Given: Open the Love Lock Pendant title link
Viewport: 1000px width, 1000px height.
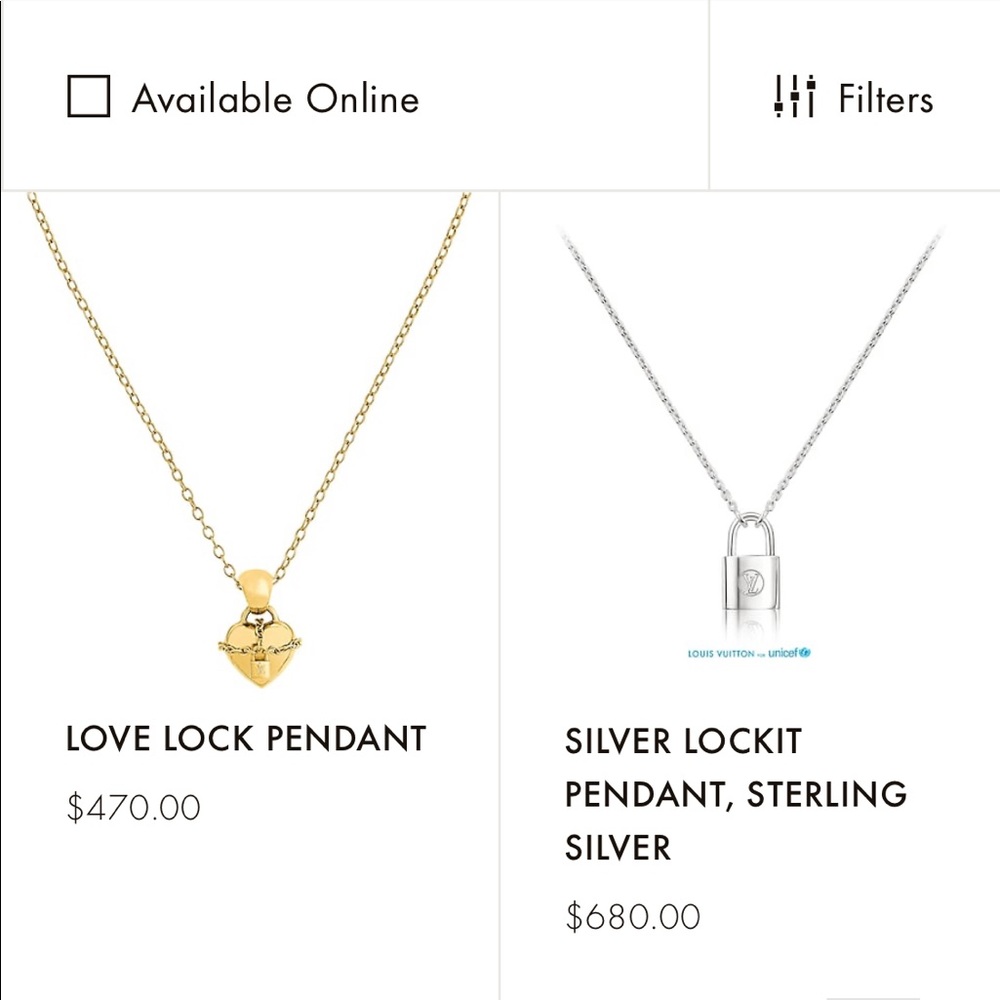Looking at the screenshot, I should pyautogui.click(x=246, y=739).
